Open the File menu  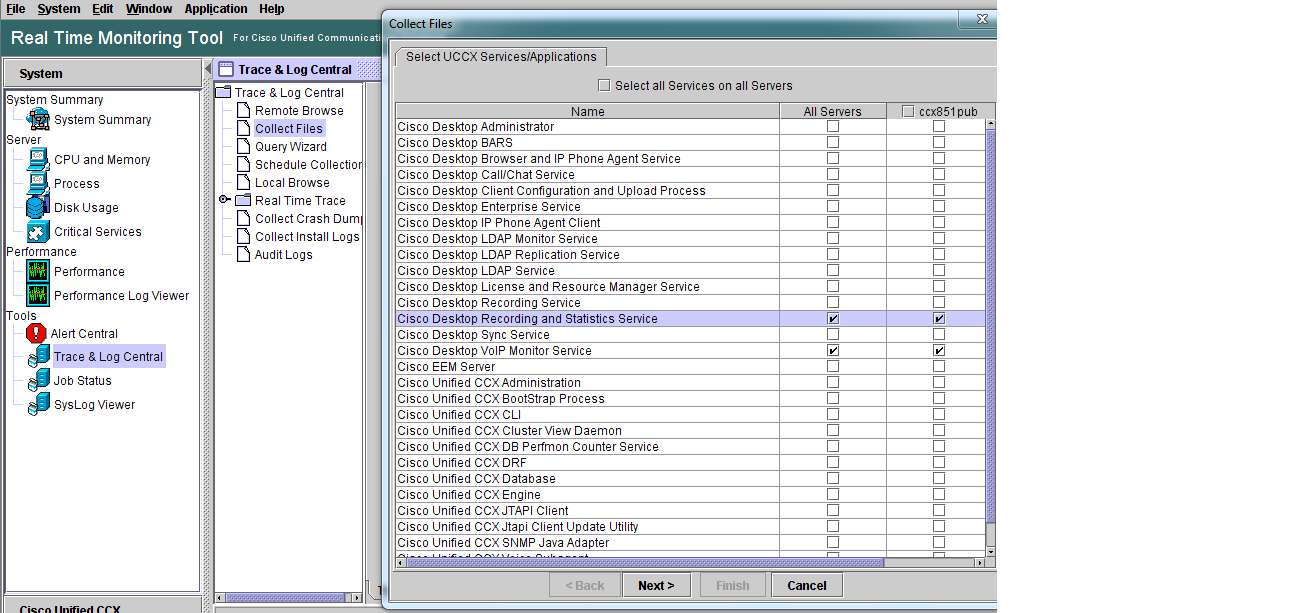(16, 9)
